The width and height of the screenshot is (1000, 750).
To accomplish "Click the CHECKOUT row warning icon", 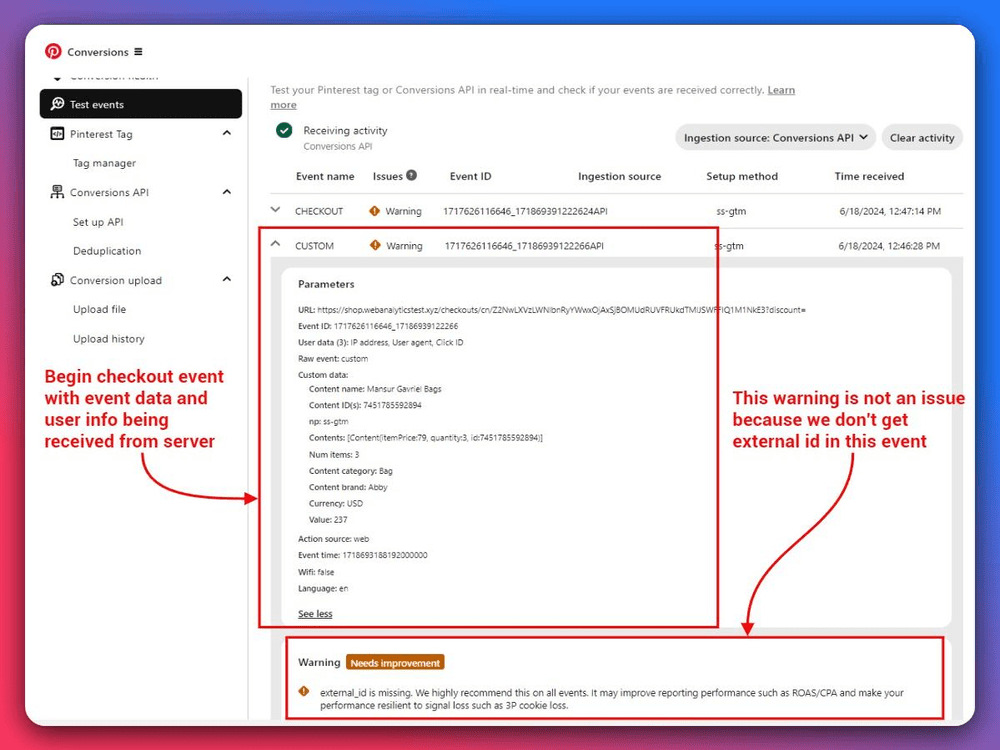I will tap(374, 210).
